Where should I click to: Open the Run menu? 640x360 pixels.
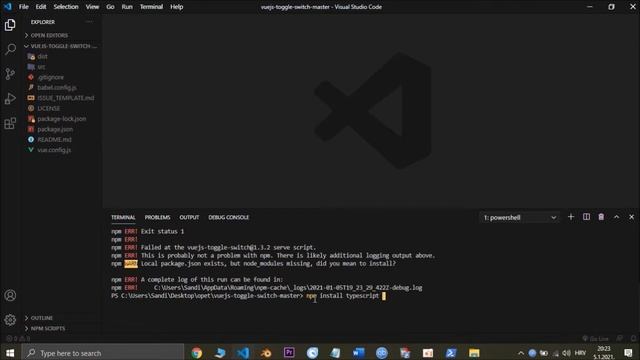(x=127, y=7)
